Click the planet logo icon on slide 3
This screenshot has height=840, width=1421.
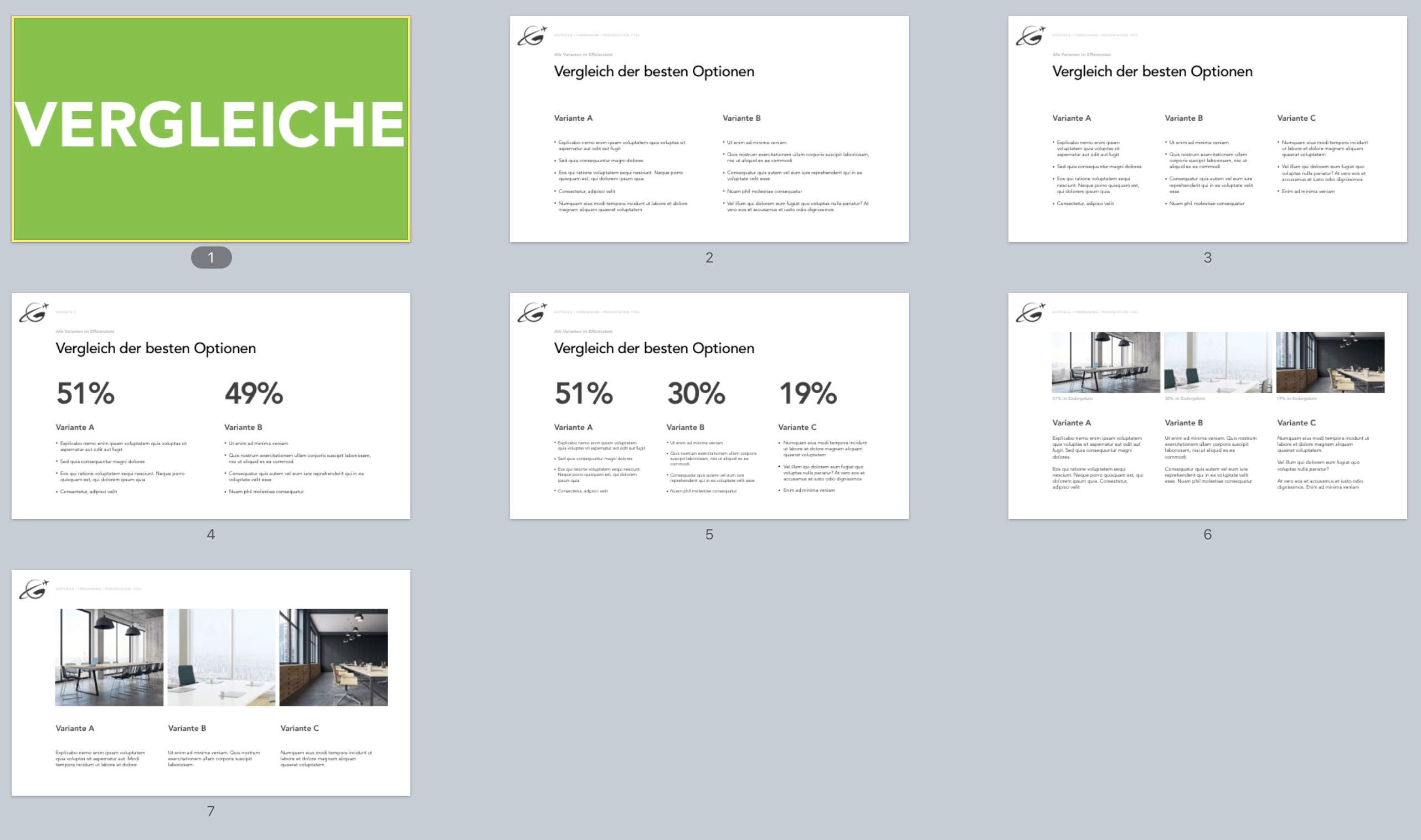click(x=1030, y=35)
